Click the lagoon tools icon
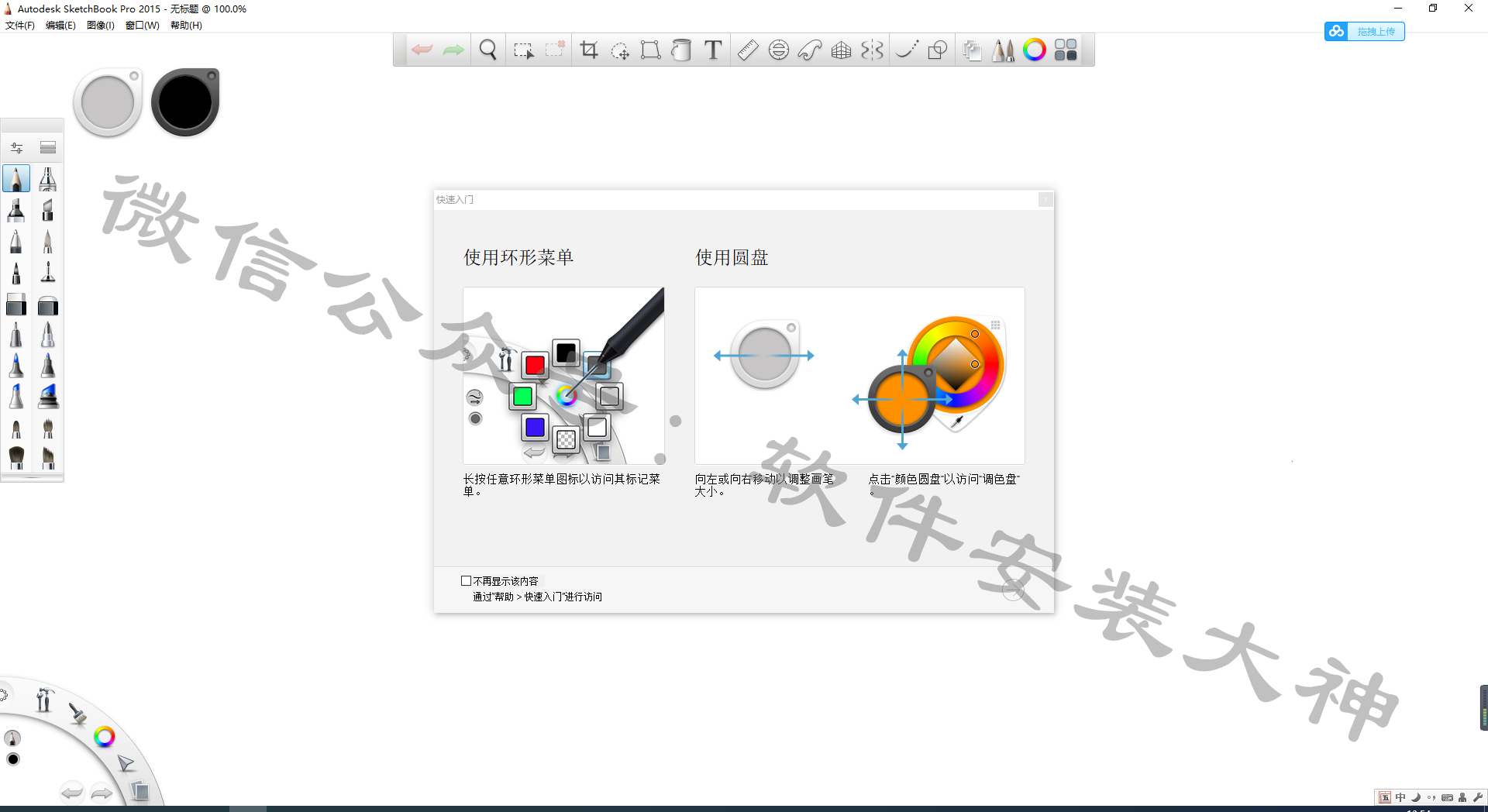Viewport: 1488px width, 812px height. pos(44,700)
